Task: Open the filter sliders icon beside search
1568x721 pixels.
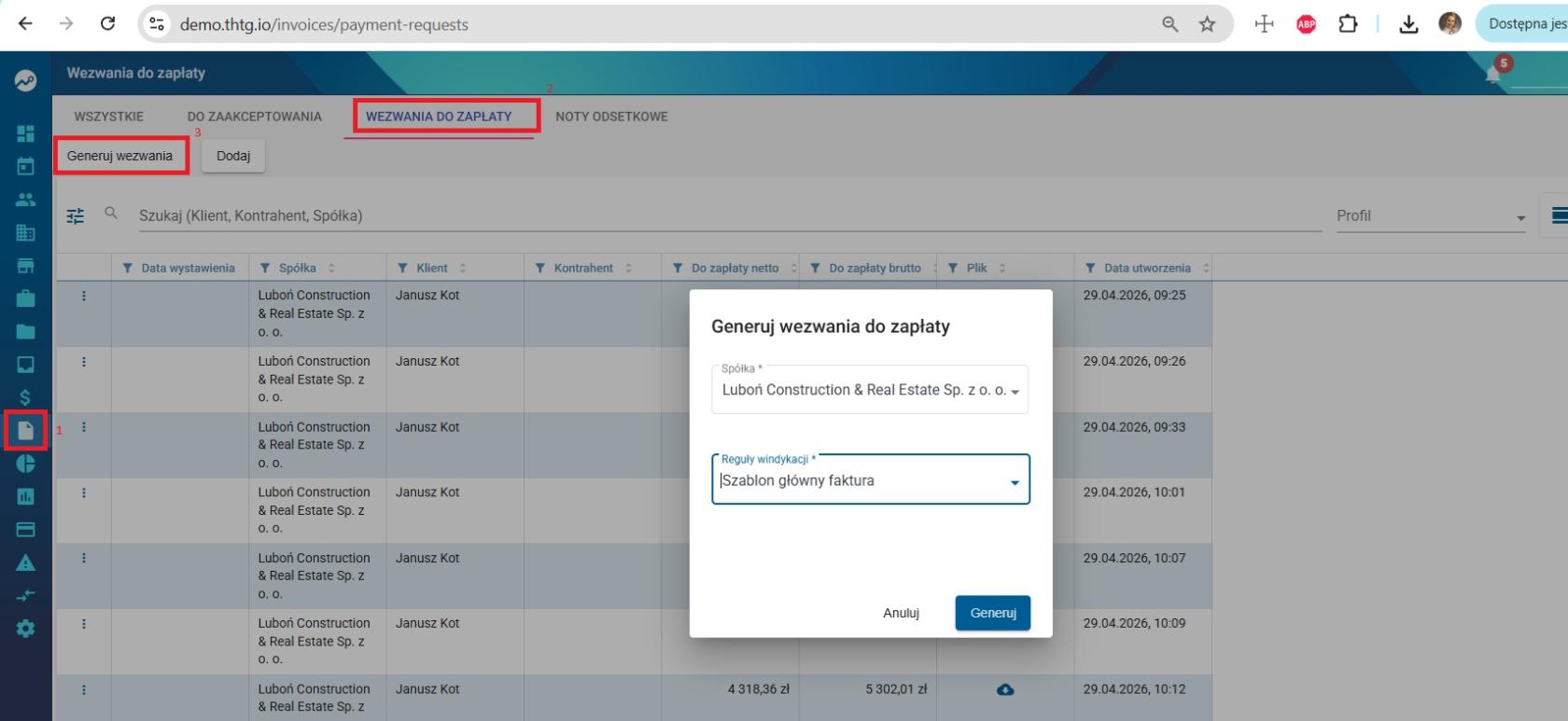Action: point(76,215)
